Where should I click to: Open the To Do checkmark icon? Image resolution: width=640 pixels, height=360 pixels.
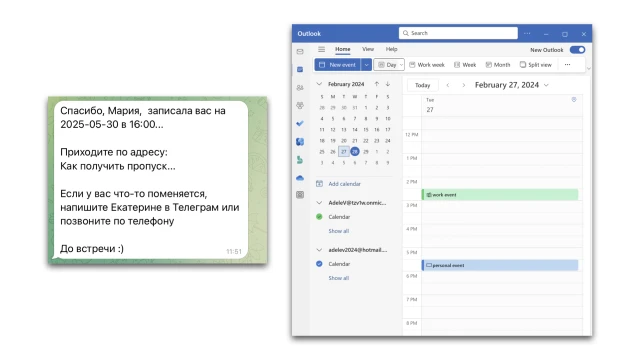300,123
